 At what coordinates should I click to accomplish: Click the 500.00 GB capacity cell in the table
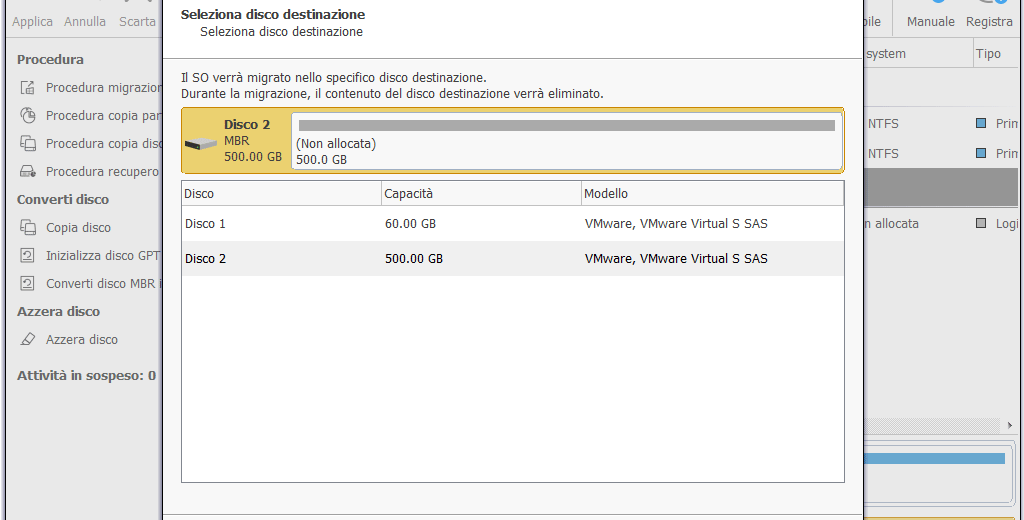[x=413, y=259]
